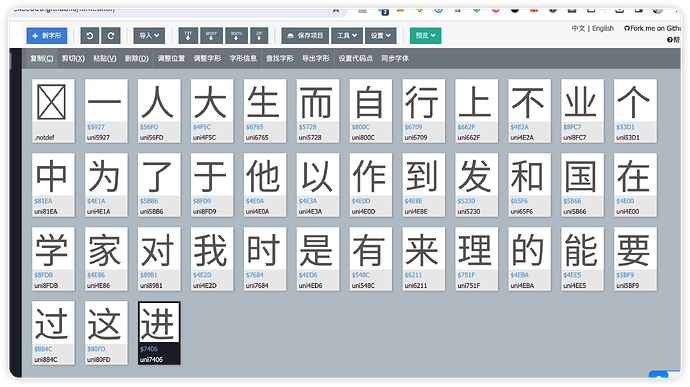Click 查找字形 find glyph item

(279, 59)
